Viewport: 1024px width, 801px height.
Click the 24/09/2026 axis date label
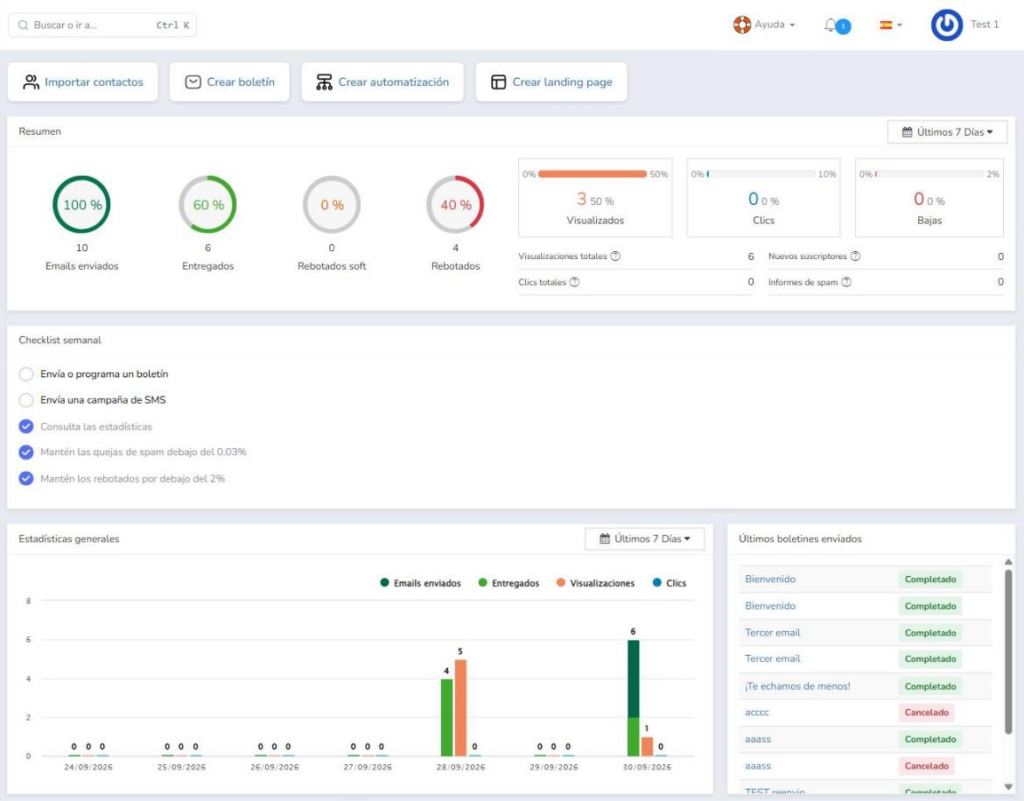tap(88, 767)
